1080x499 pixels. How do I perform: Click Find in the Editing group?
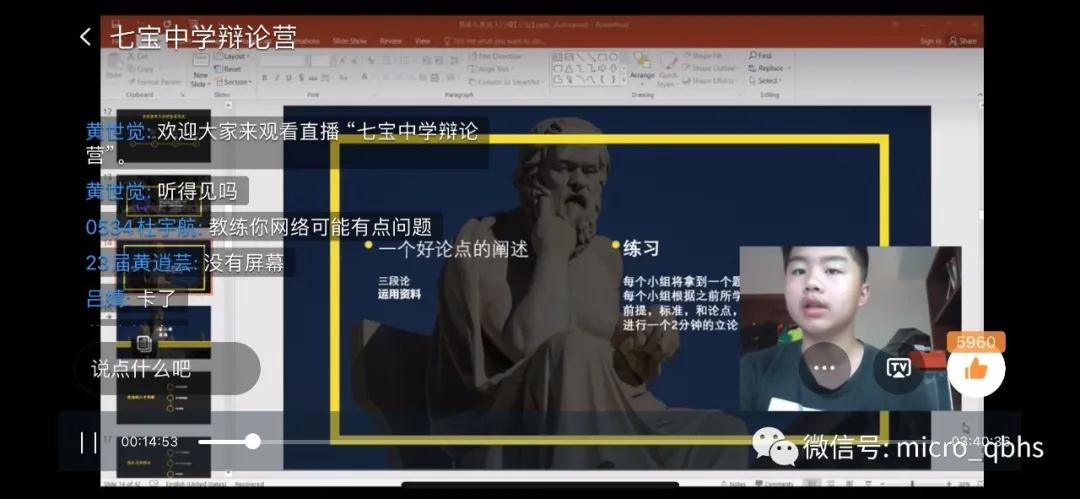pyautogui.click(x=761, y=55)
